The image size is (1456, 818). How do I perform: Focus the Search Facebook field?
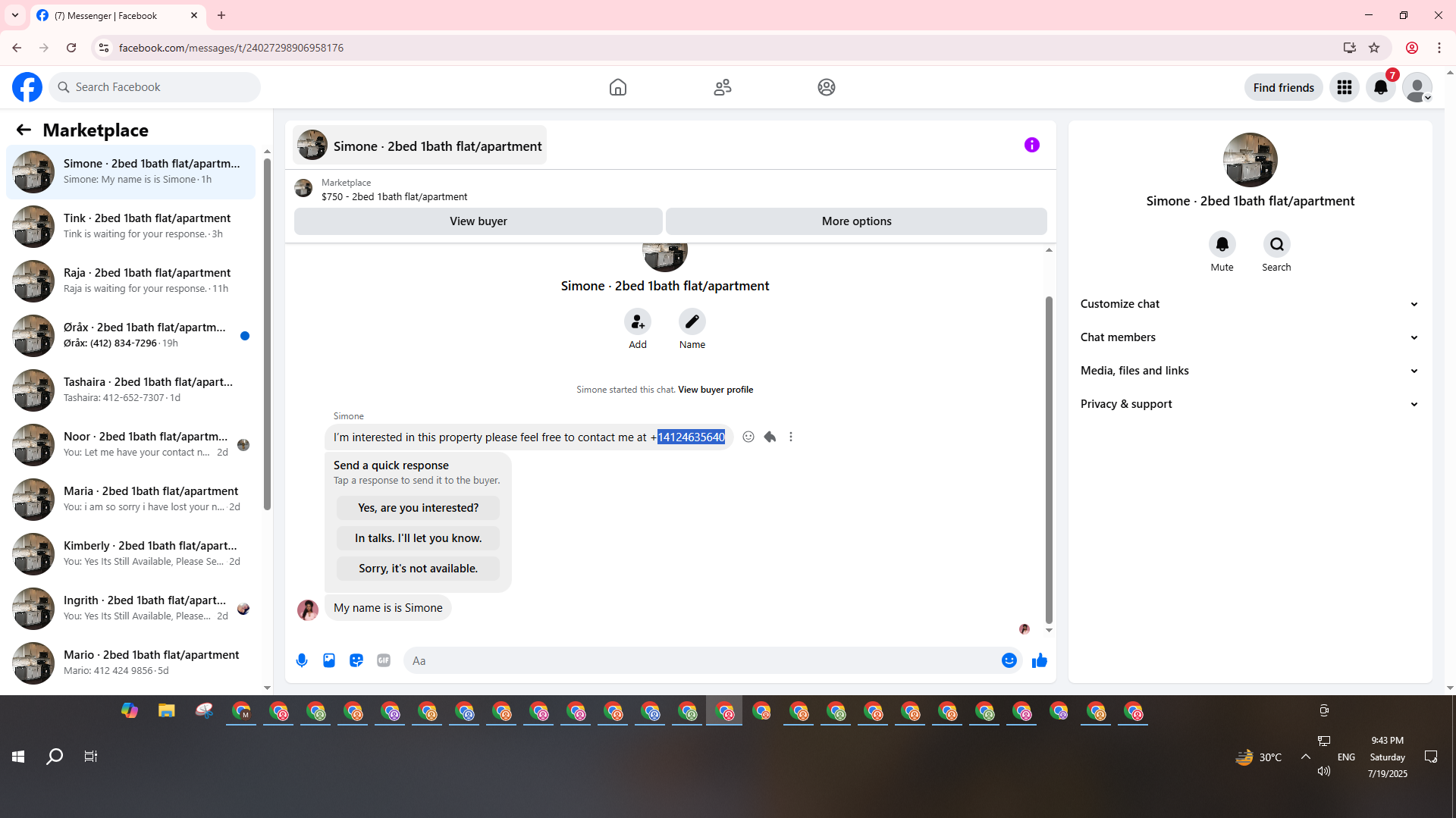[x=155, y=87]
